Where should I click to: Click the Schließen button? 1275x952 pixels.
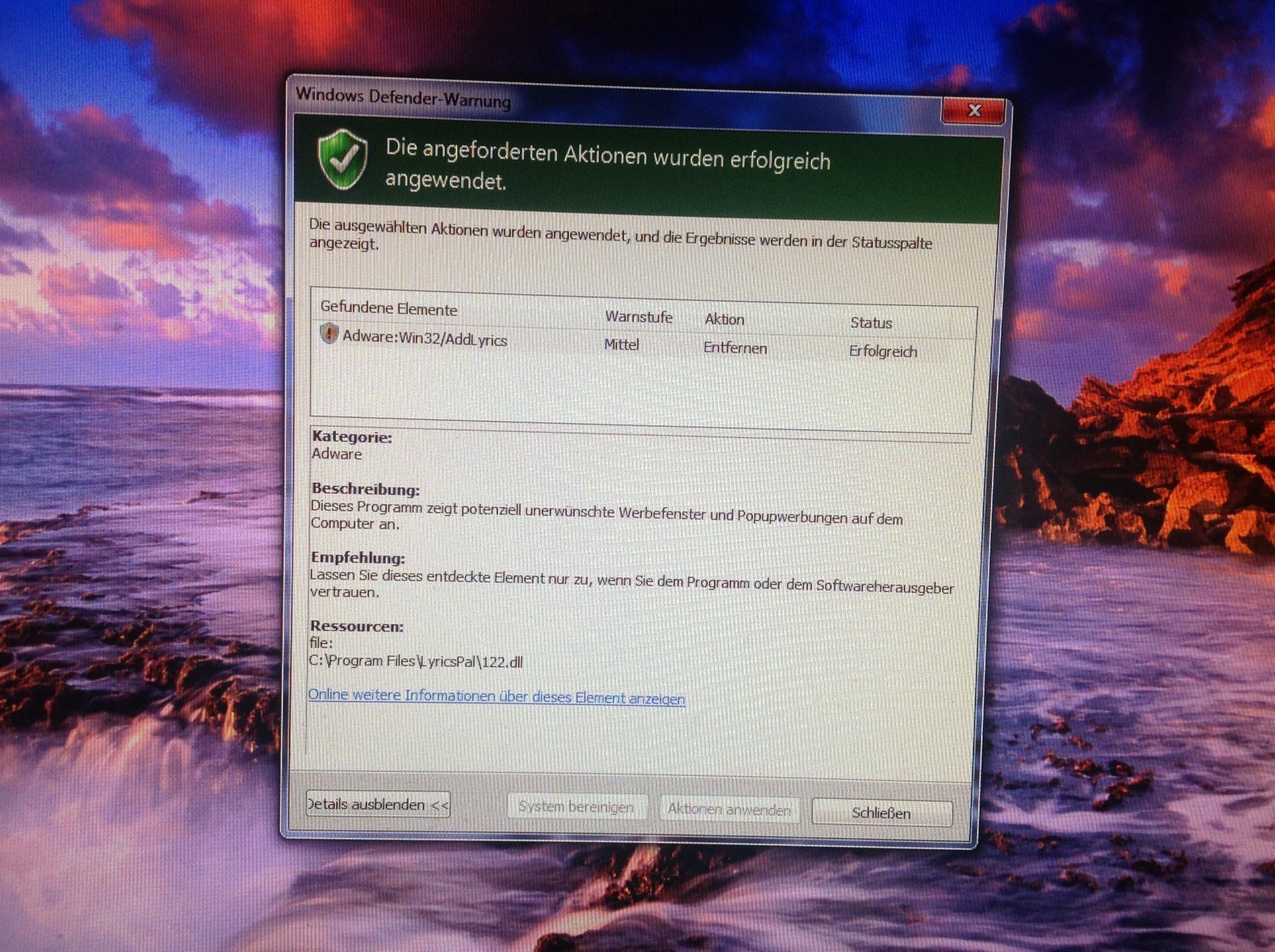click(881, 813)
